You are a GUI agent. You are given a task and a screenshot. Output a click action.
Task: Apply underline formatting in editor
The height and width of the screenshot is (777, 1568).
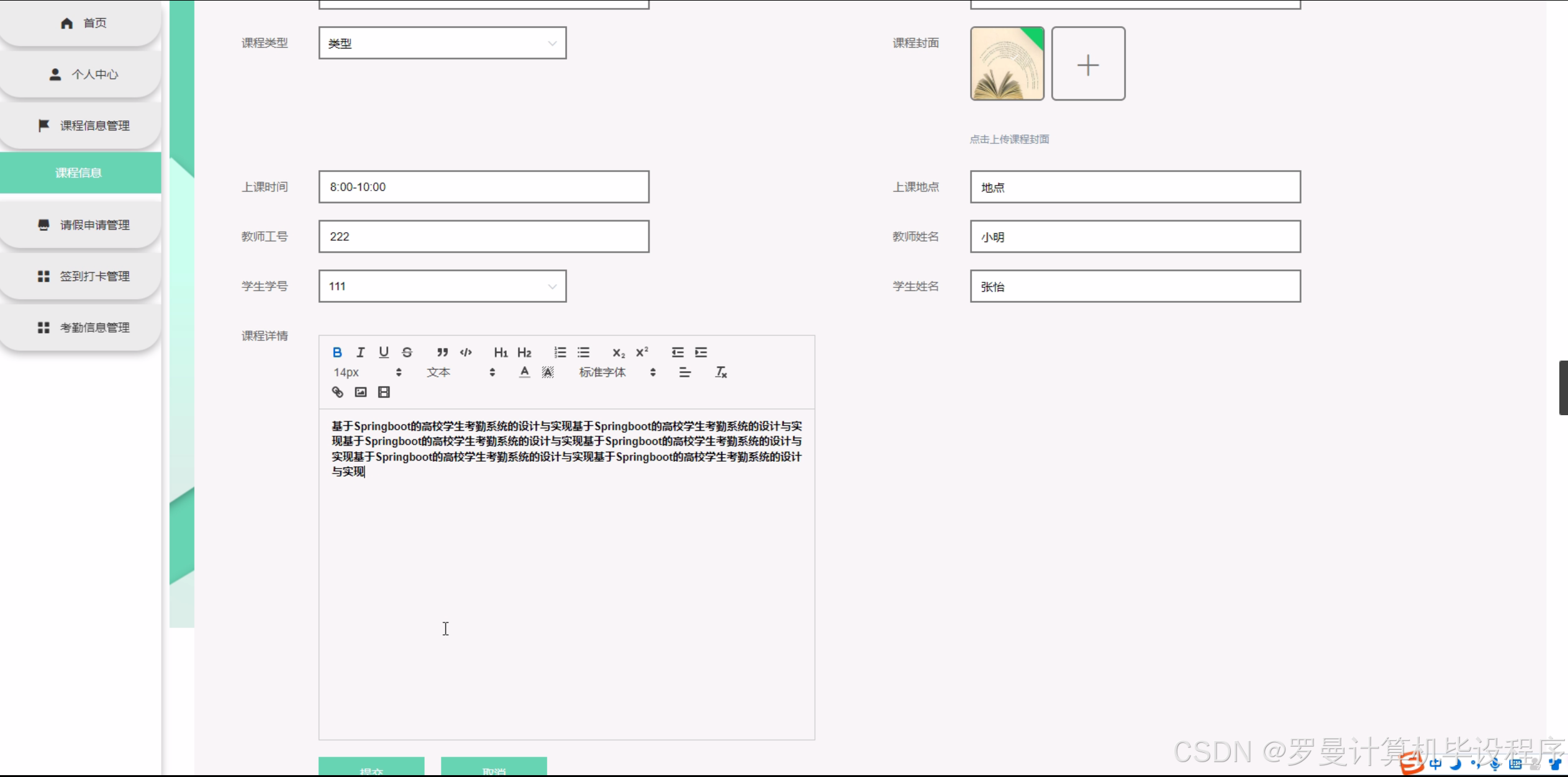click(384, 353)
